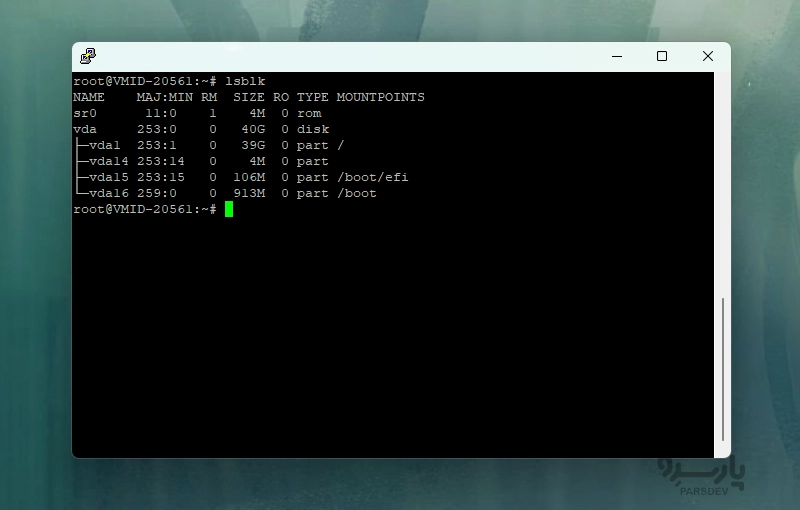Viewport: 800px width, 510px height.
Task: Click the typed "lsblk" command text
Action: pos(245,81)
